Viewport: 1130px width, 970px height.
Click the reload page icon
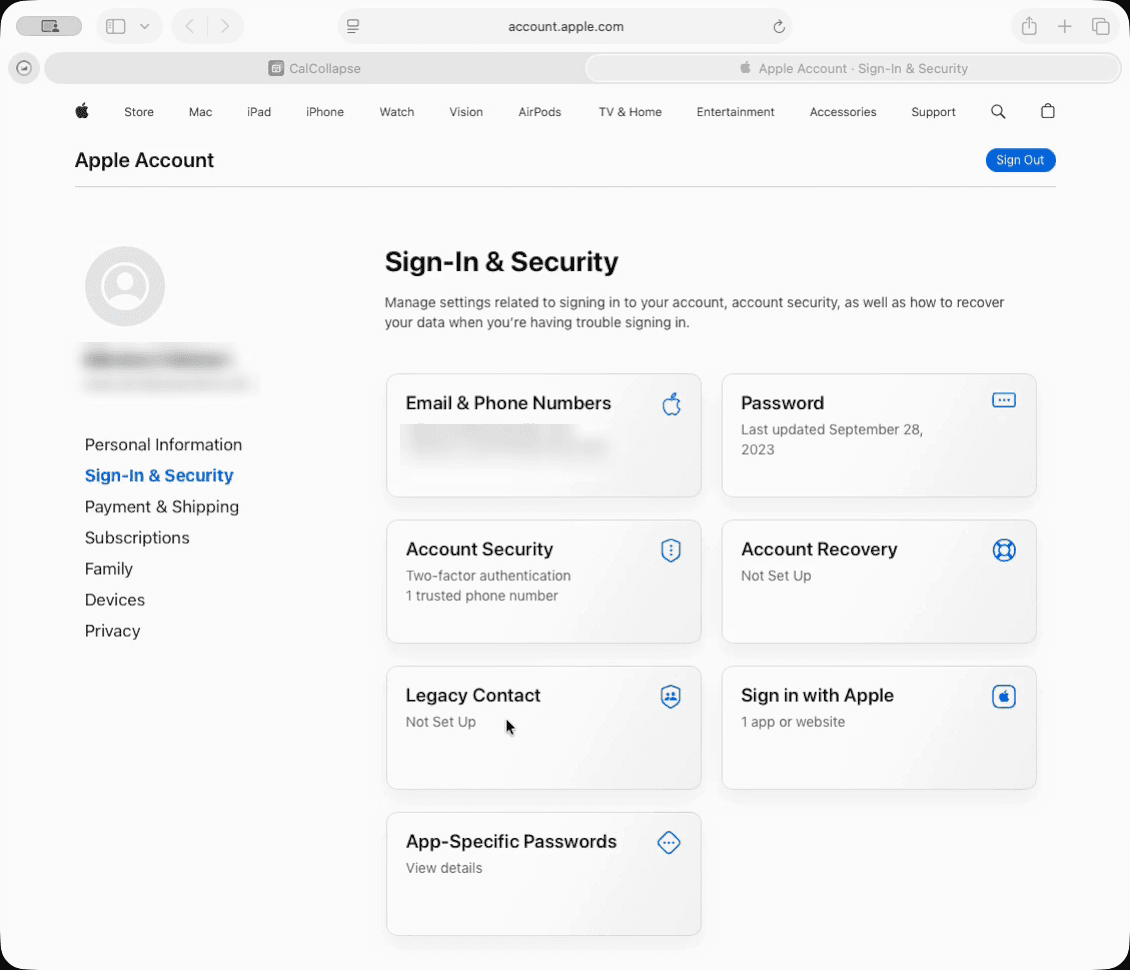point(779,27)
